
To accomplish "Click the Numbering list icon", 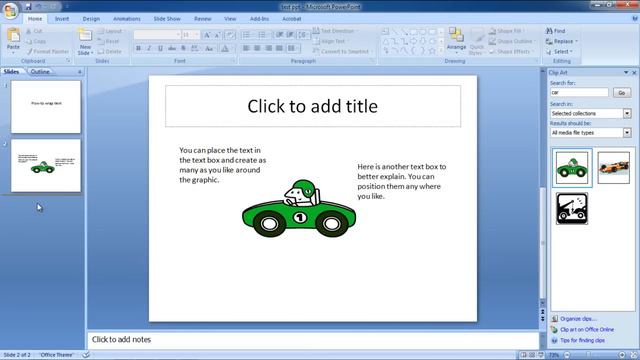I will click(x=263, y=35).
